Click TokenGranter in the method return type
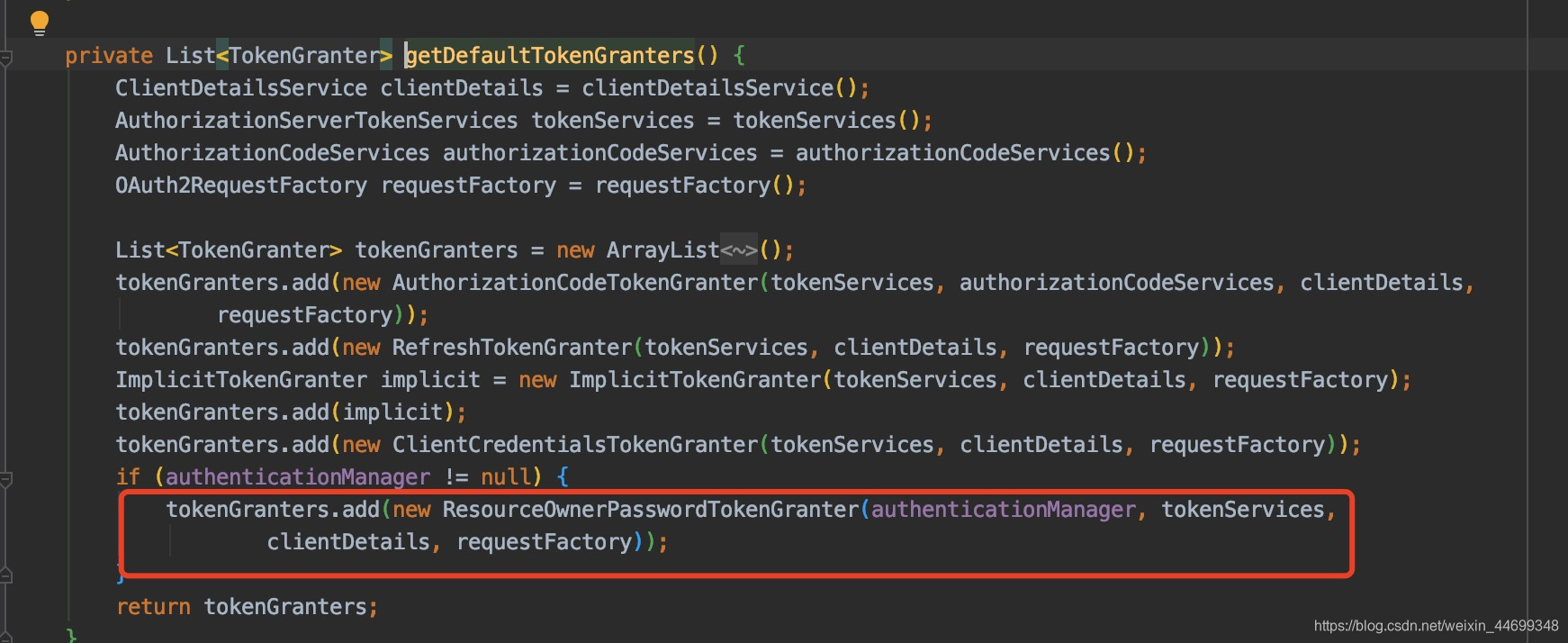The image size is (1568, 643). click(x=304, y=56)
